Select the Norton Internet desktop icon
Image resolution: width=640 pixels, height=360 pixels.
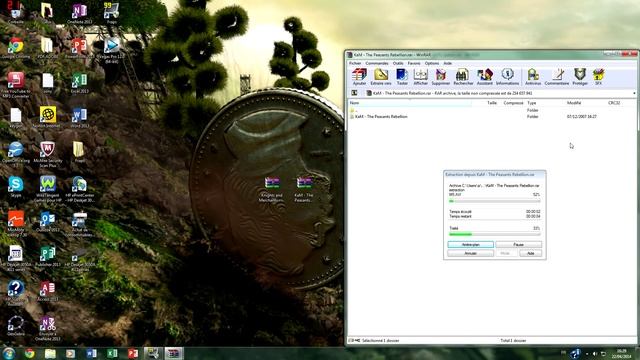(x=47, y=118)
